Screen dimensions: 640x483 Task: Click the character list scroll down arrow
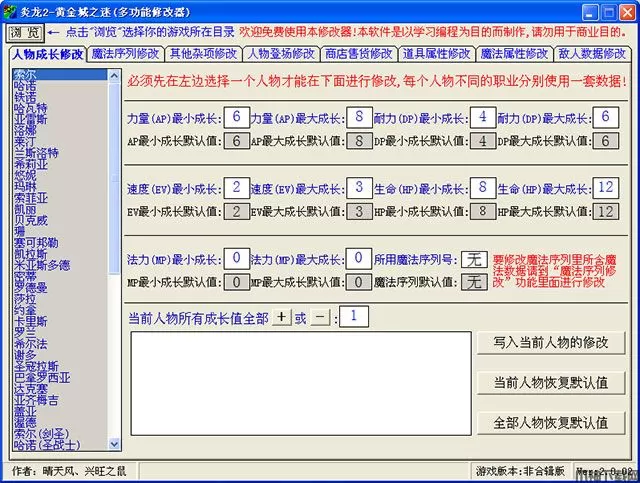point(114,444)
